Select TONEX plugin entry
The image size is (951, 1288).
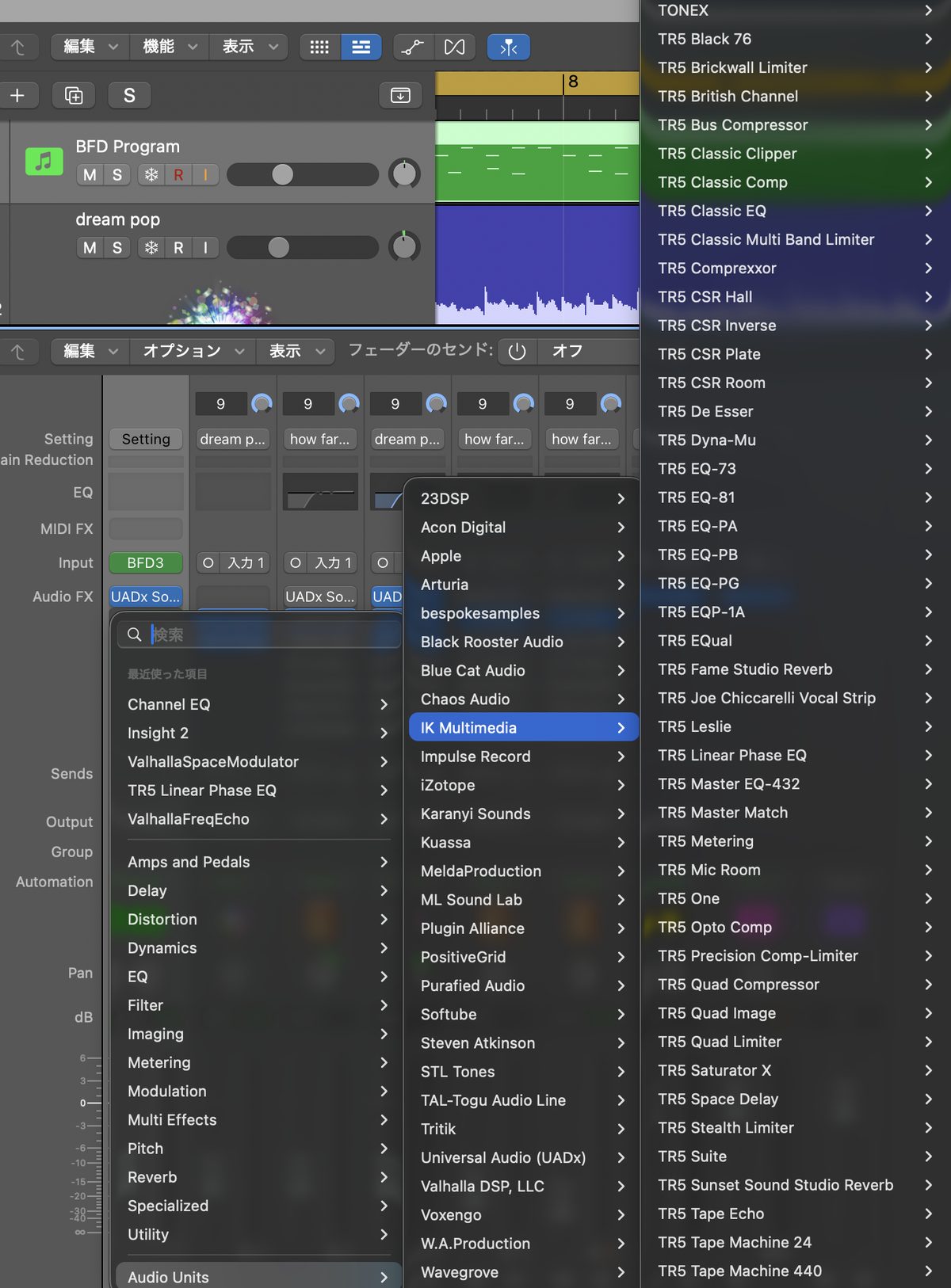(x=796, y=11)
